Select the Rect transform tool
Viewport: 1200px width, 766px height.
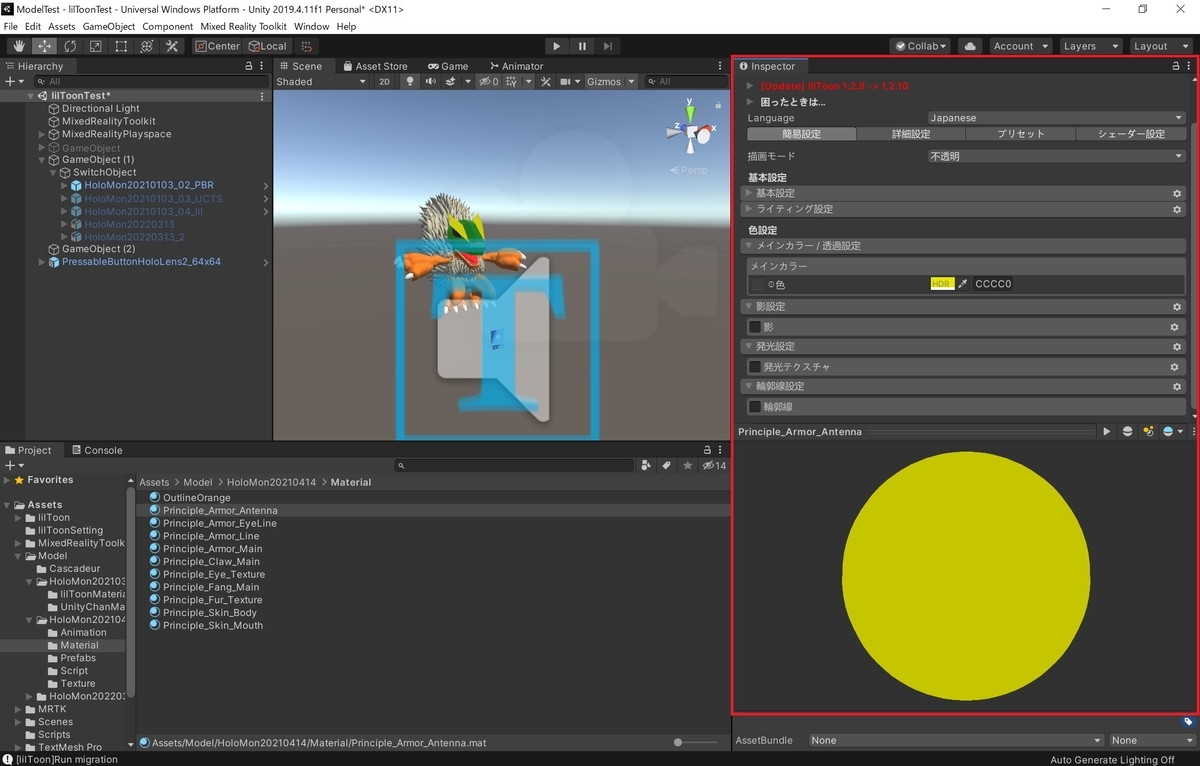tap(121, 46)
